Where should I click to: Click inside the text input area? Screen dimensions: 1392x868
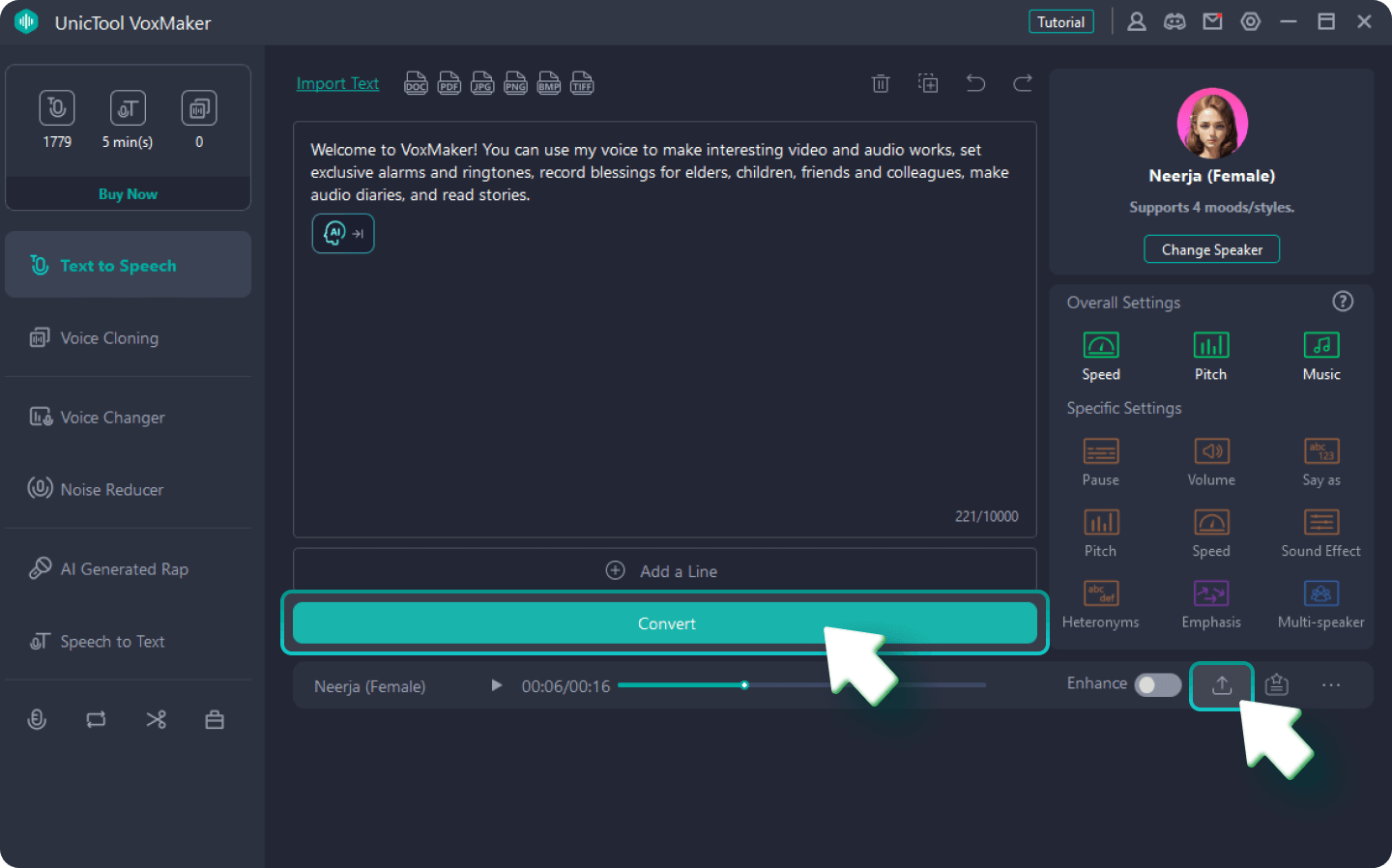click(665, 329)
